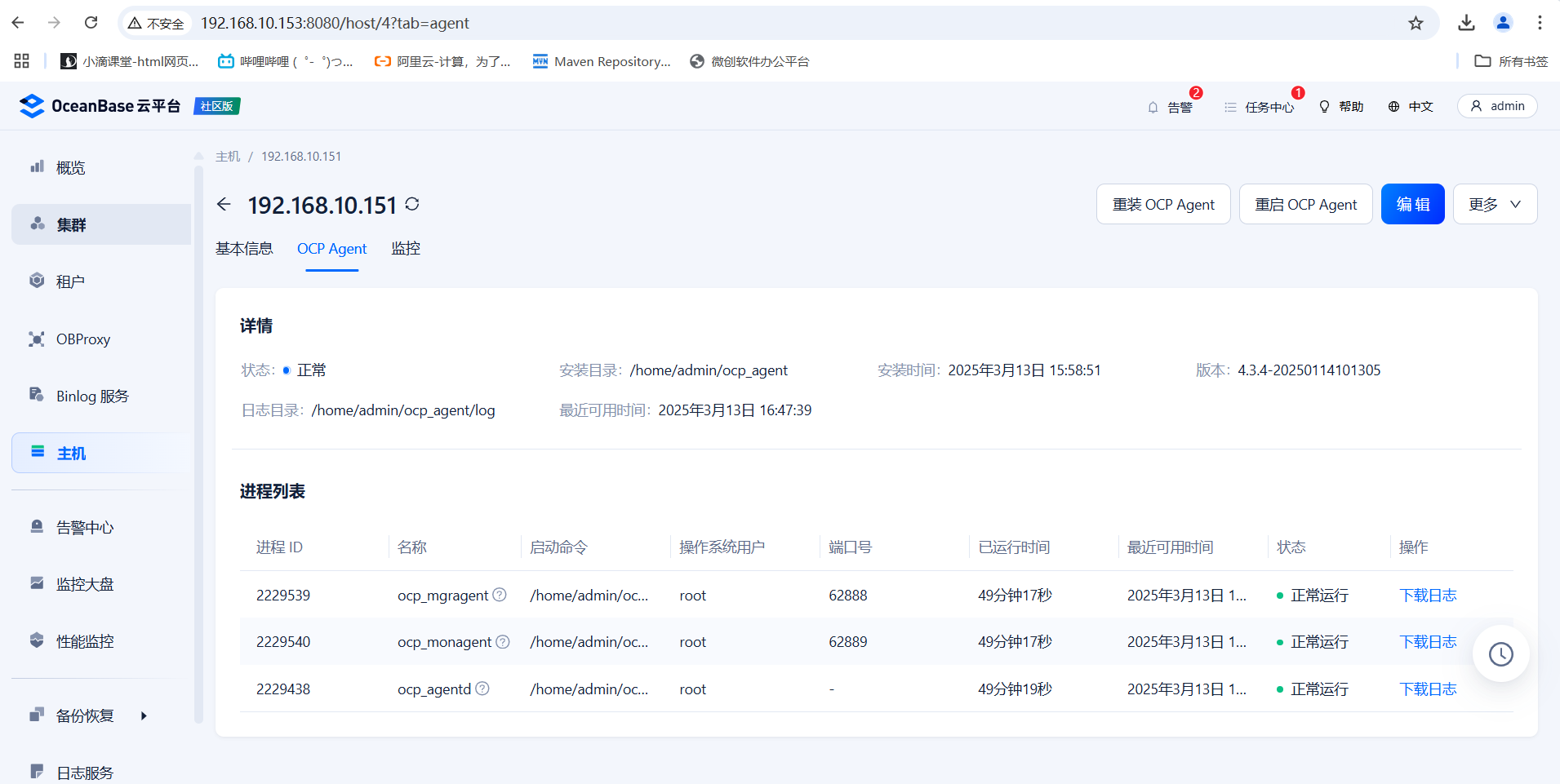The height and width of the screenshot is (784, 1560).
Task: Open browser profile avatar icon
Action: point(1503,23)
